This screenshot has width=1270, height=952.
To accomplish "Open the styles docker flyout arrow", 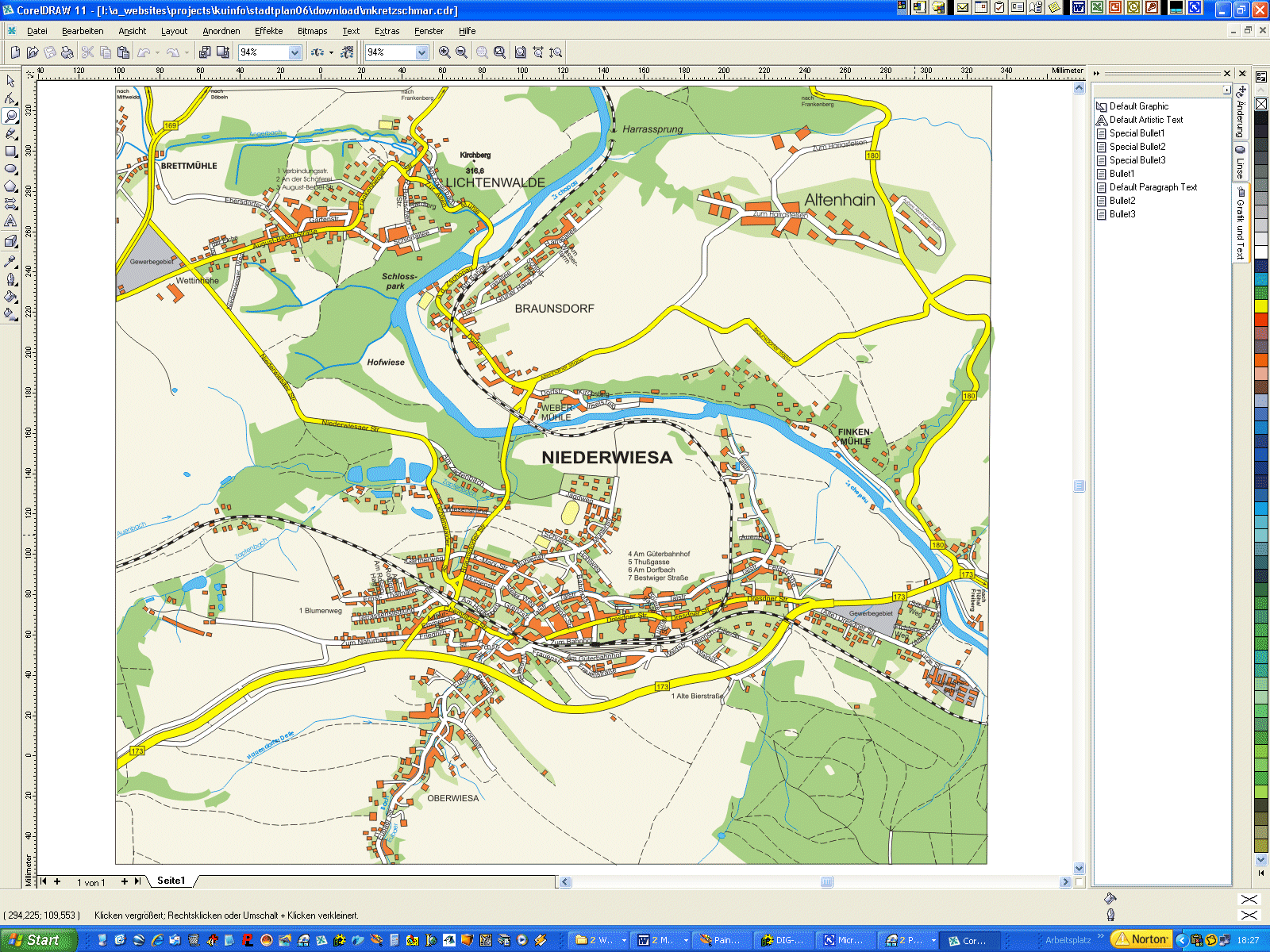I will [1226, 90].
